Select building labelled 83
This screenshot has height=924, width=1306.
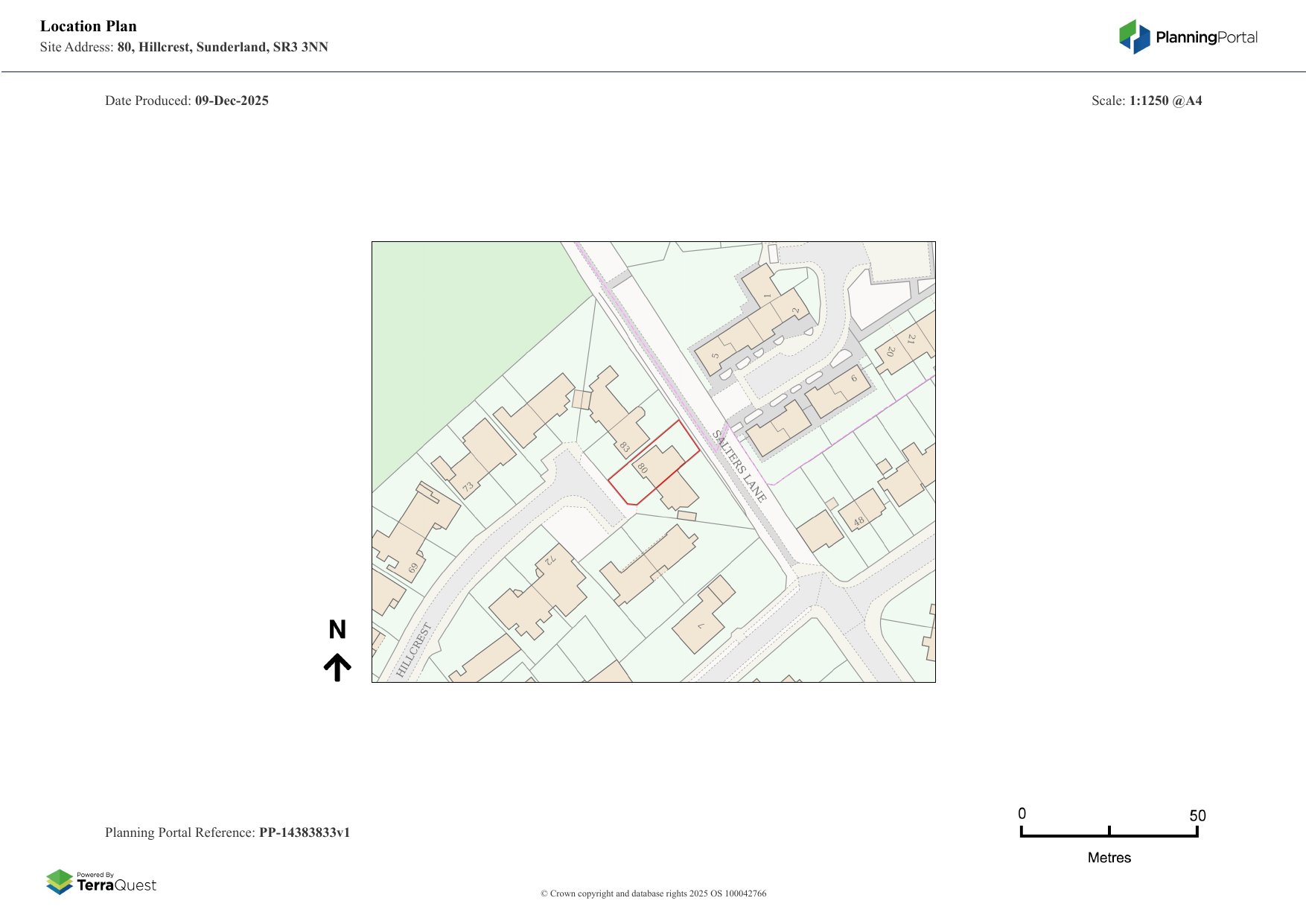[x=624, y=447]
